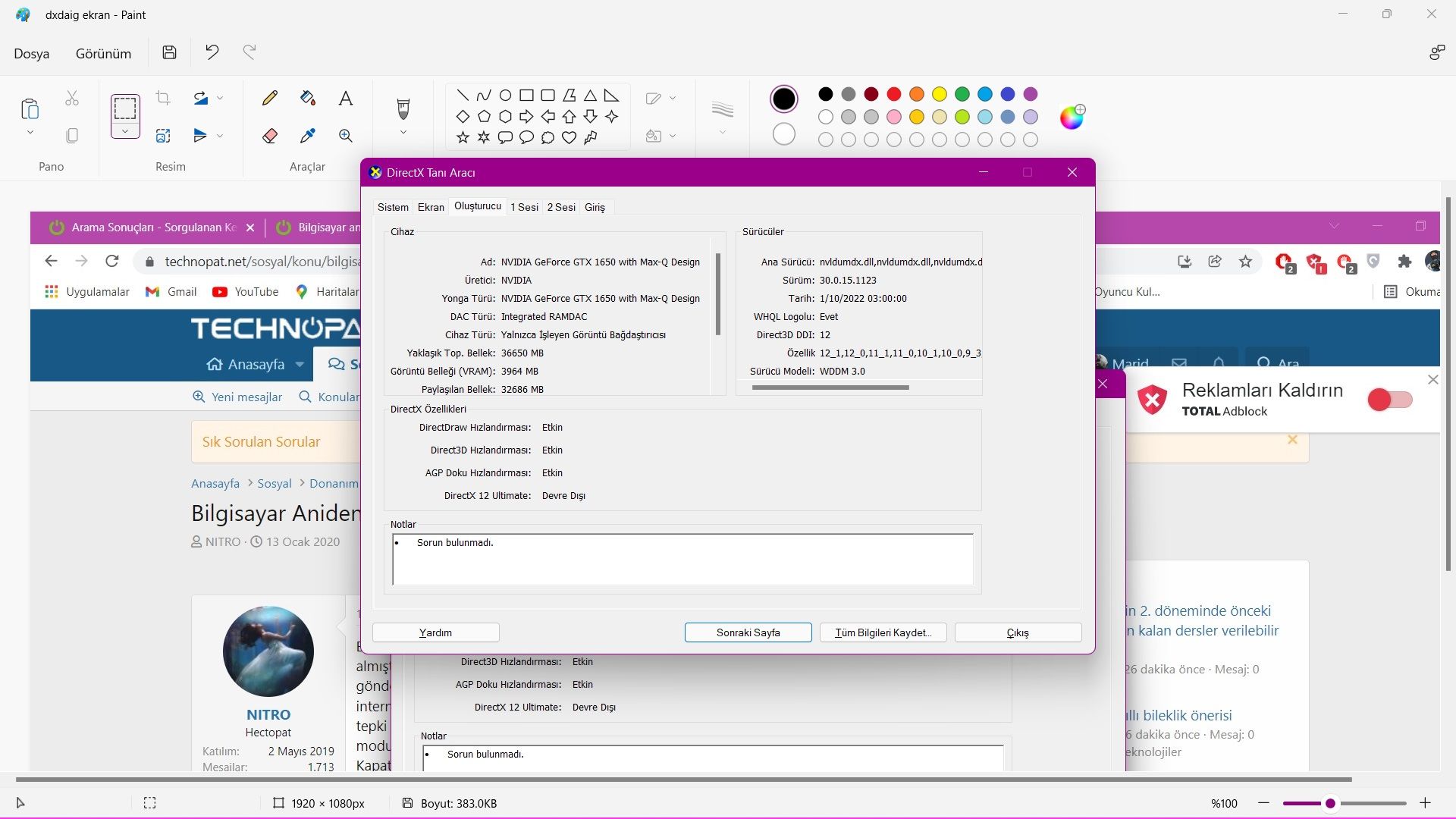This screenshot has width=1456, height=819.
Task: Open the Görünüm menu
Action: click(x=103, y=53)
